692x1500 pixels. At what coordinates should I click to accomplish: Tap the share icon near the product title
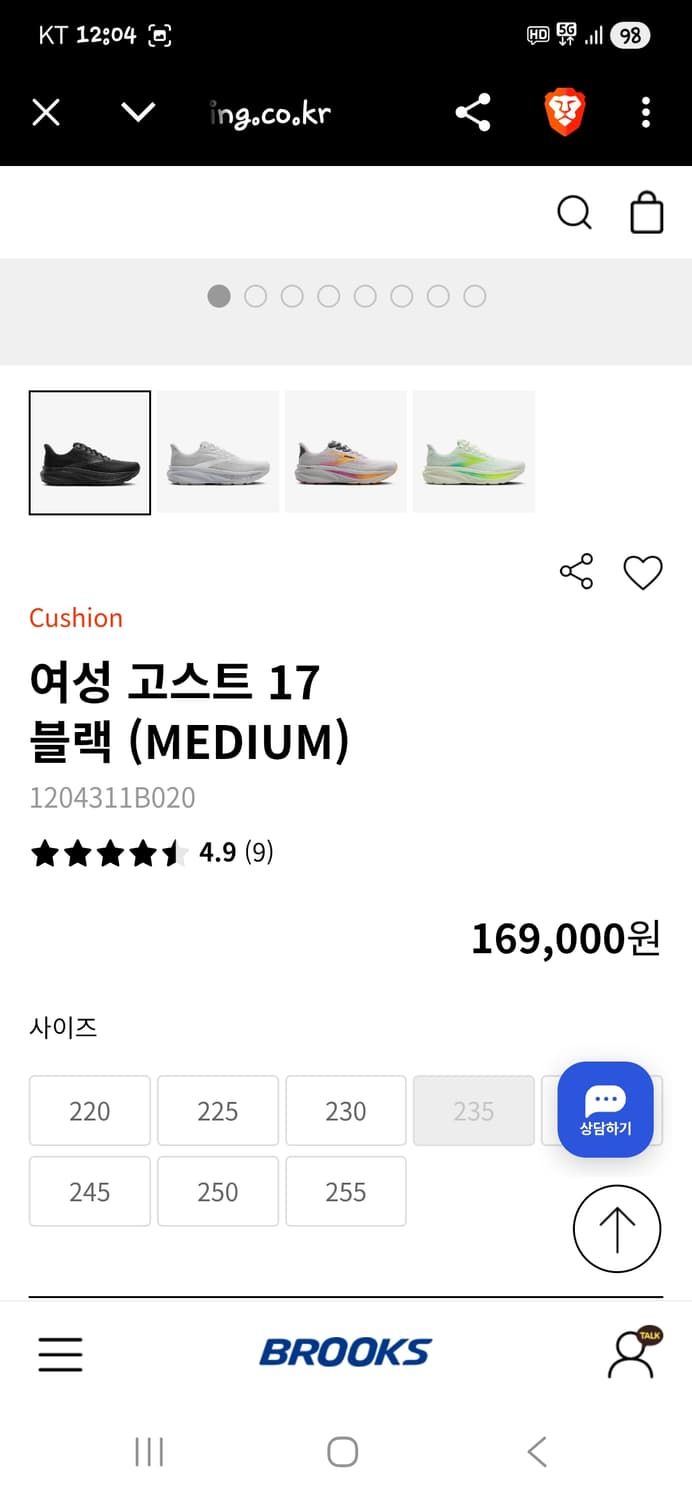click(x=576, y=571)
